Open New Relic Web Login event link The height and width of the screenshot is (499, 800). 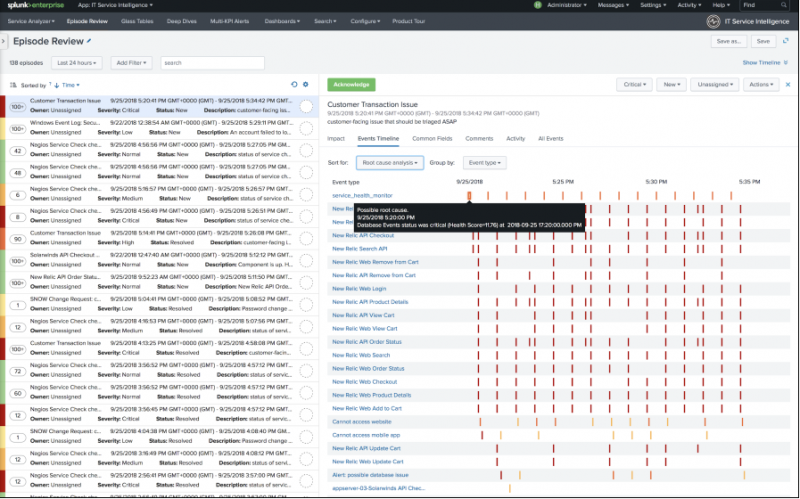pos(359,289)
